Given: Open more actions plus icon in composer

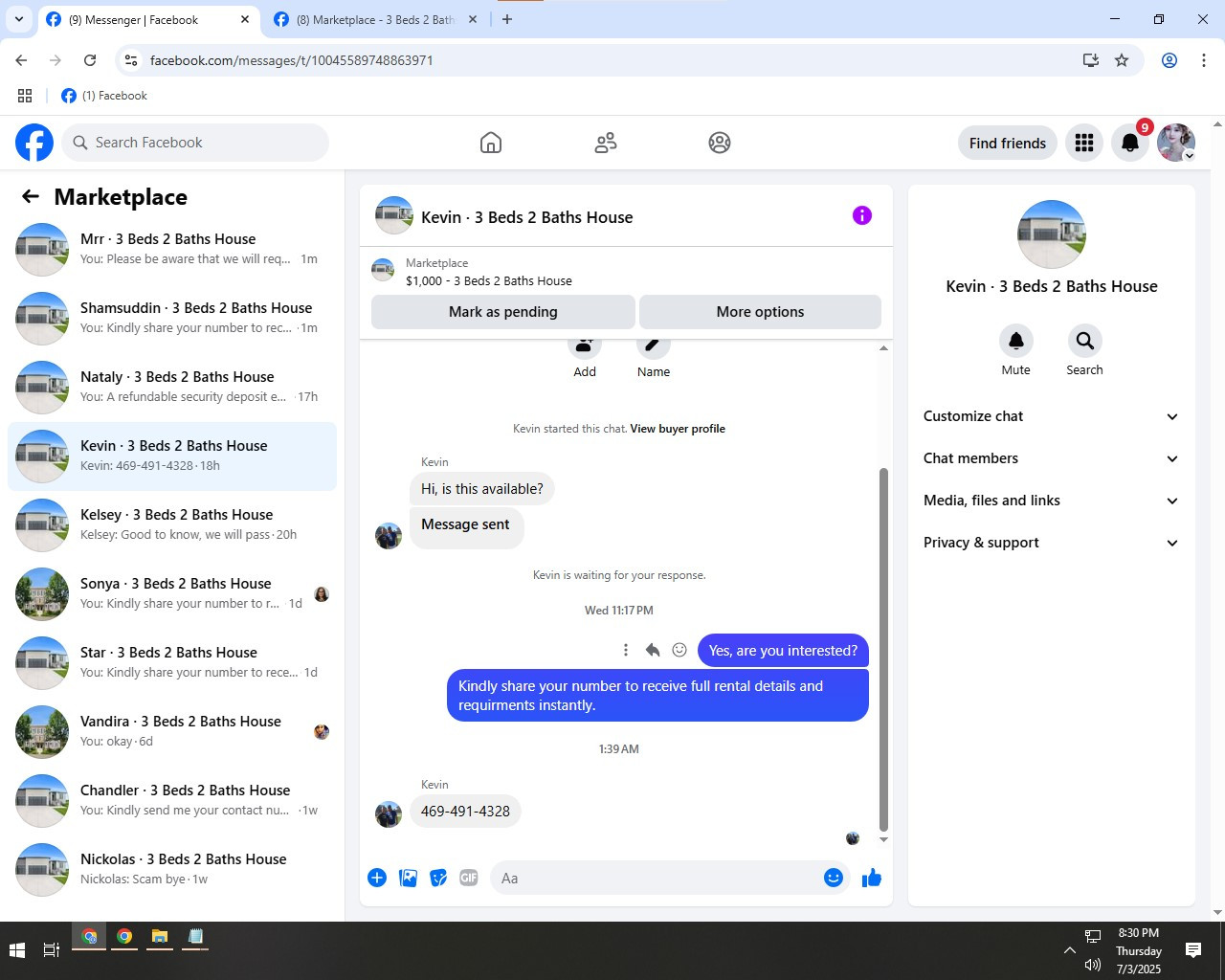Looking at the screenshot, I should click(x=377, y=878).
